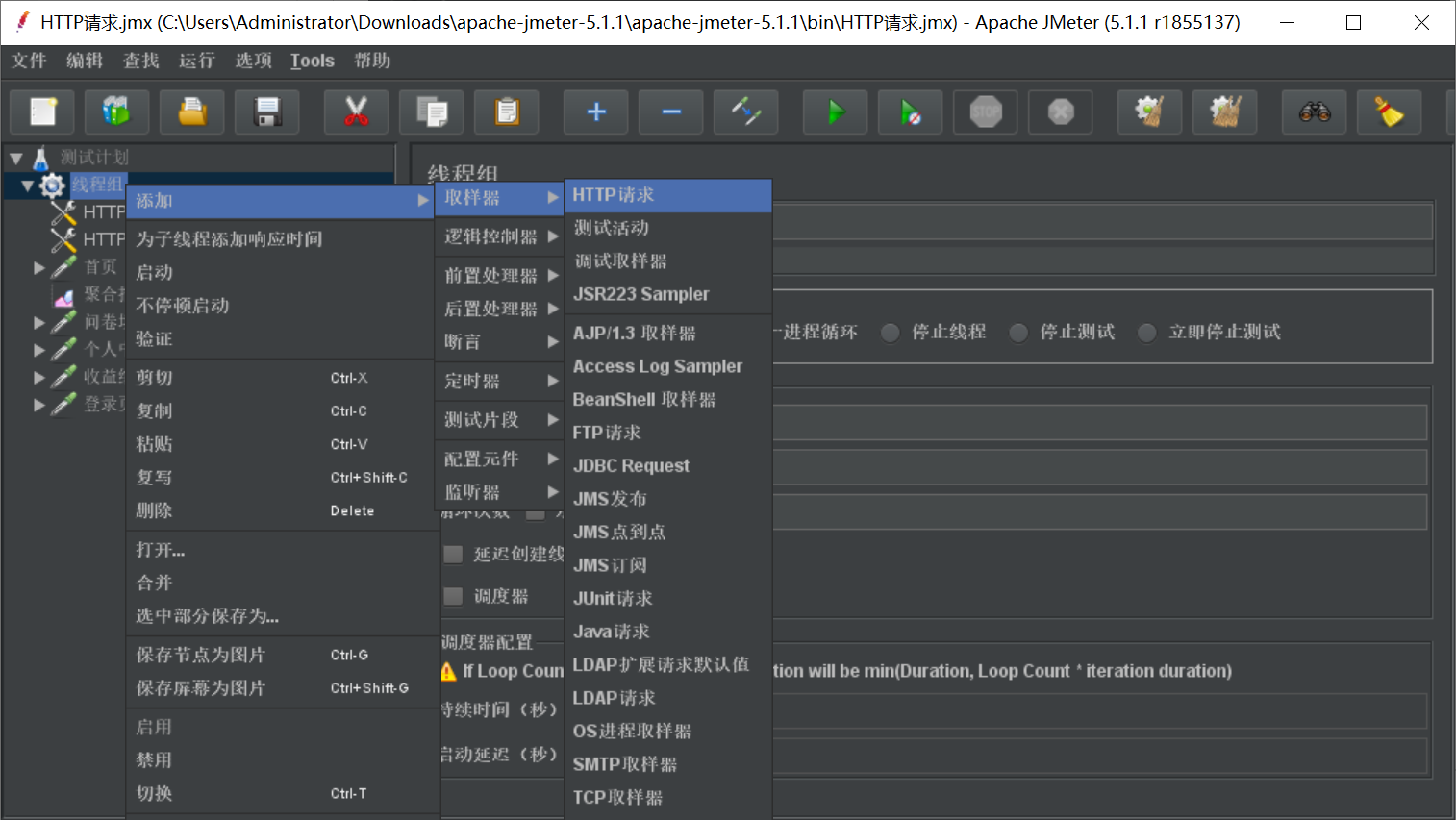Click the test plan flask icon
This screenshot has width=1456, height=820.
40,158
